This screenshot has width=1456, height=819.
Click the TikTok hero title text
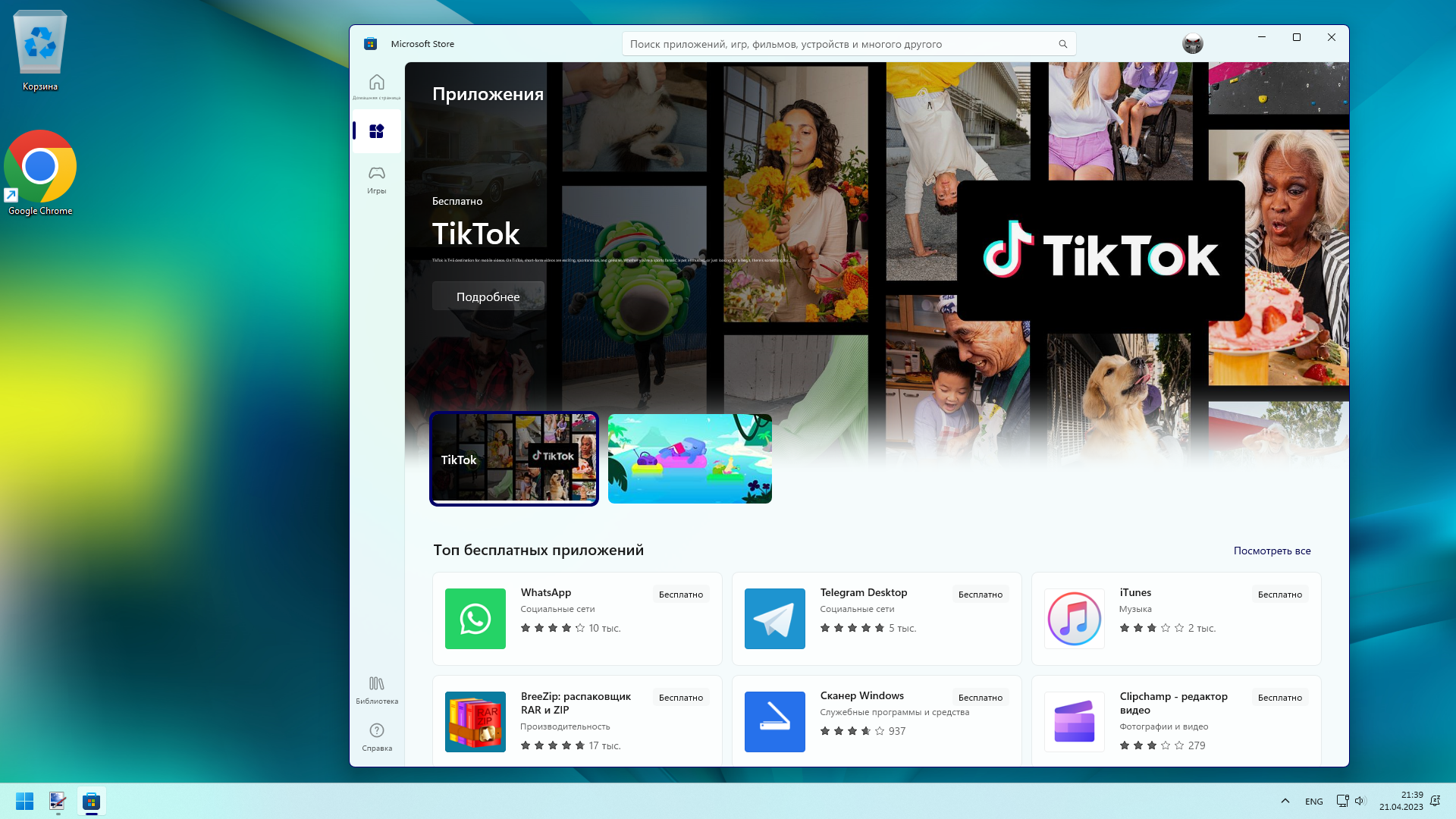[x=476, y=234]
